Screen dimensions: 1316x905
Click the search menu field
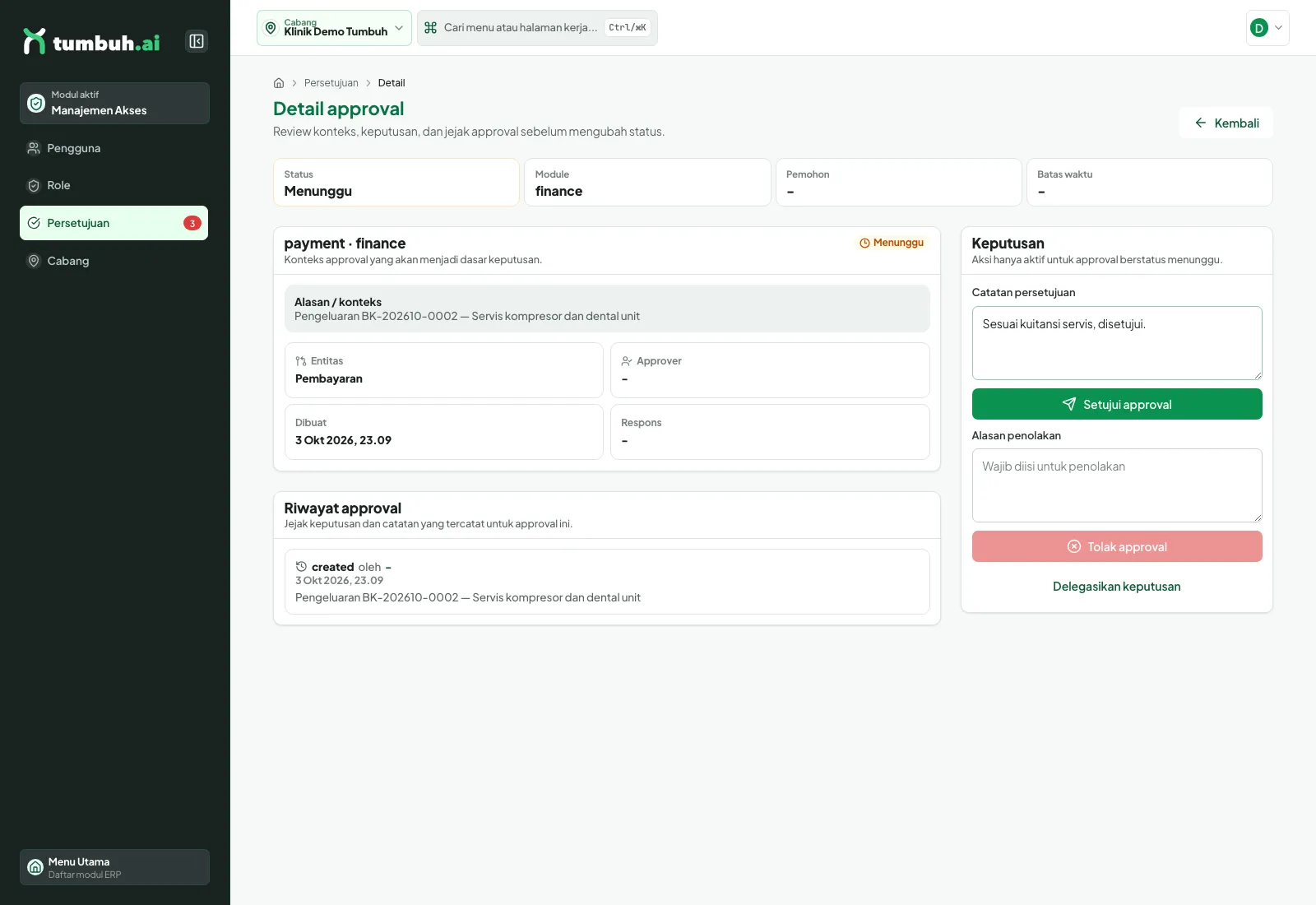(537, 28)
